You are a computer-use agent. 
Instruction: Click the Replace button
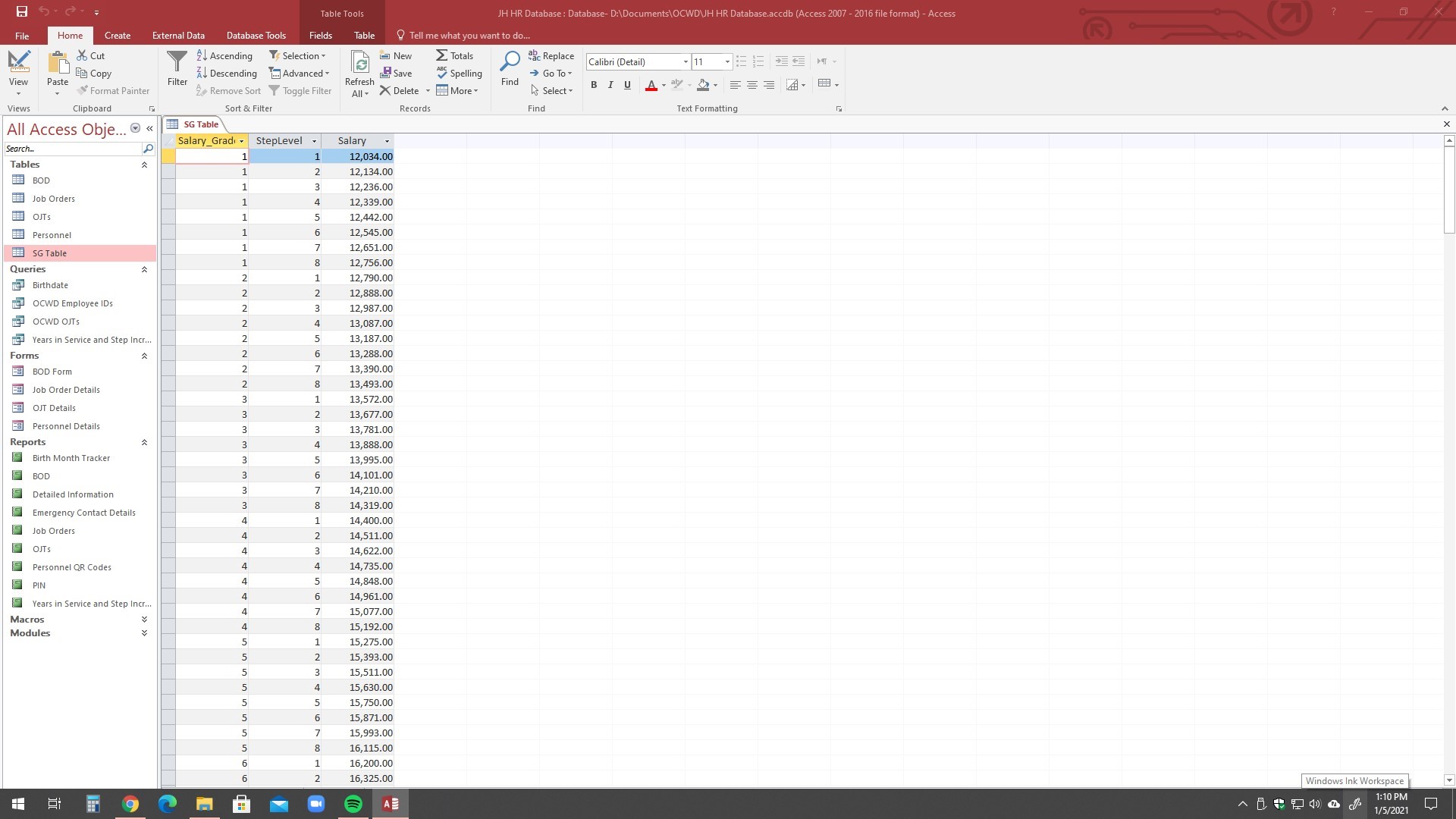(551, 56)
